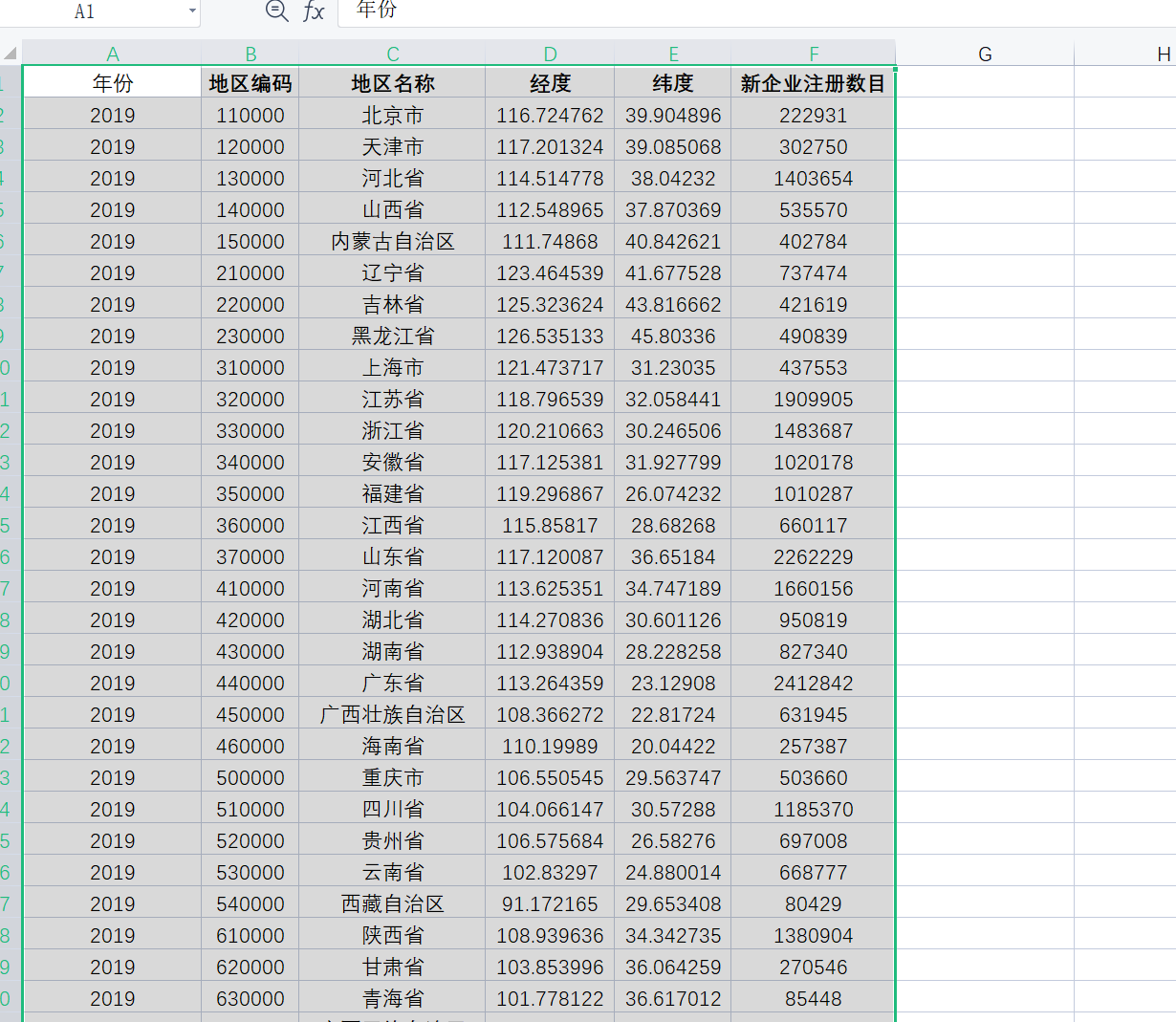
Task: Open the insert function fx button
Action: pyautogui.click(x=314, y=11)
